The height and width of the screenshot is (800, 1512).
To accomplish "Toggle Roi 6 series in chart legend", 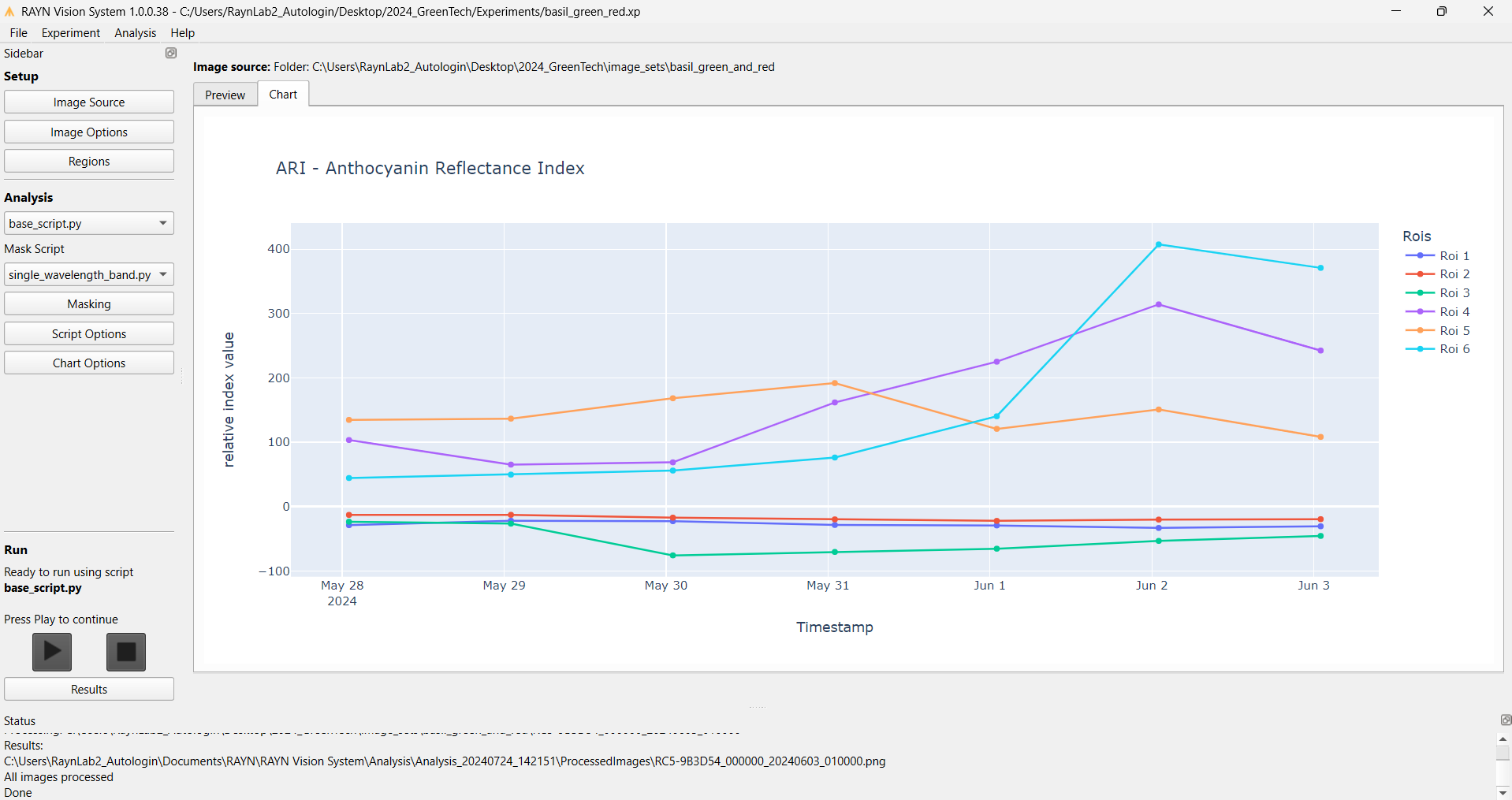I will pyautogui.click(x=1437, y=349).
